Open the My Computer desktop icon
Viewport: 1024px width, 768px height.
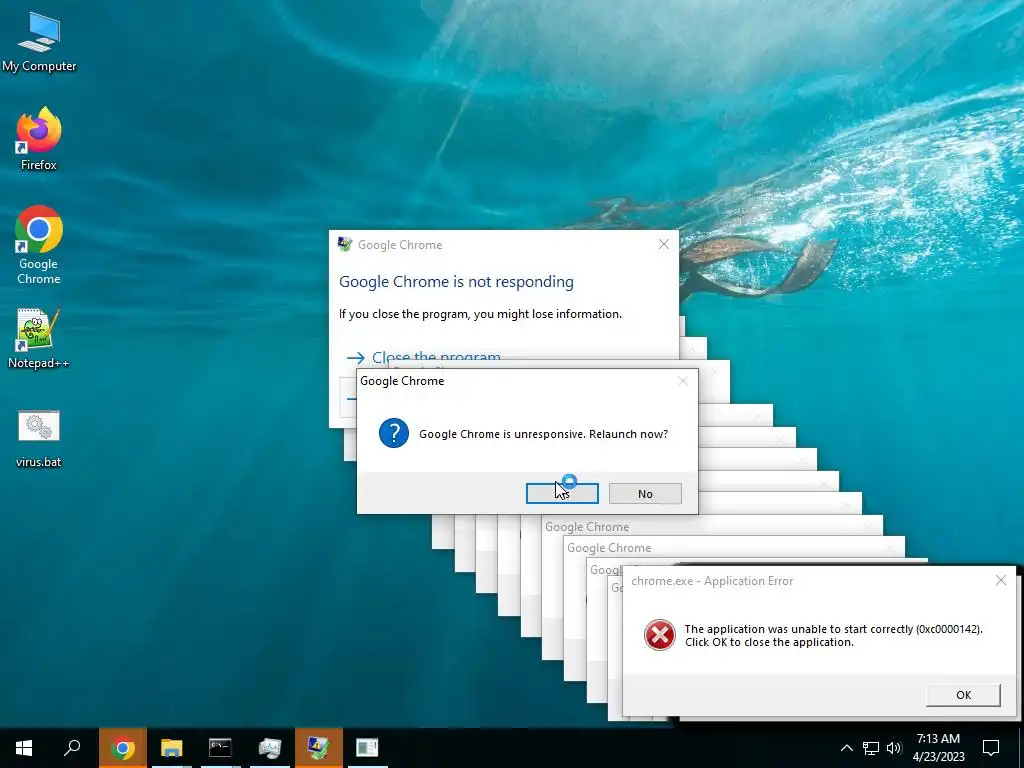pos(39,42)
